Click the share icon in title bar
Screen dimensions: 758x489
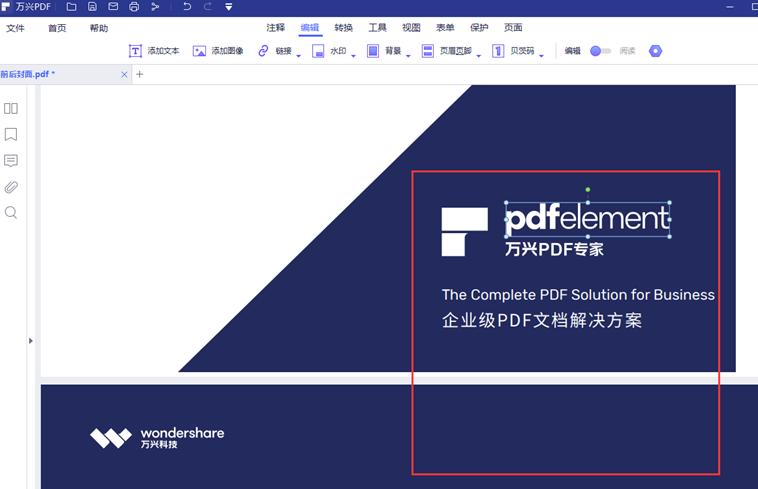(155, 7)
